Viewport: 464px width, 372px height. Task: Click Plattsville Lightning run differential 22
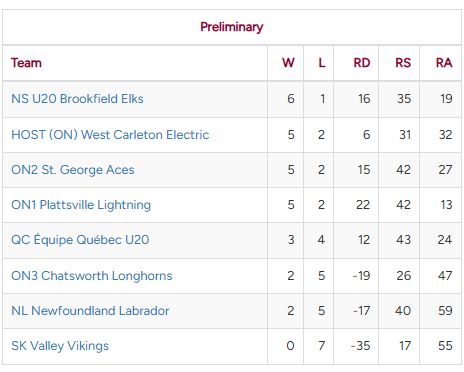tap(363, 205)
